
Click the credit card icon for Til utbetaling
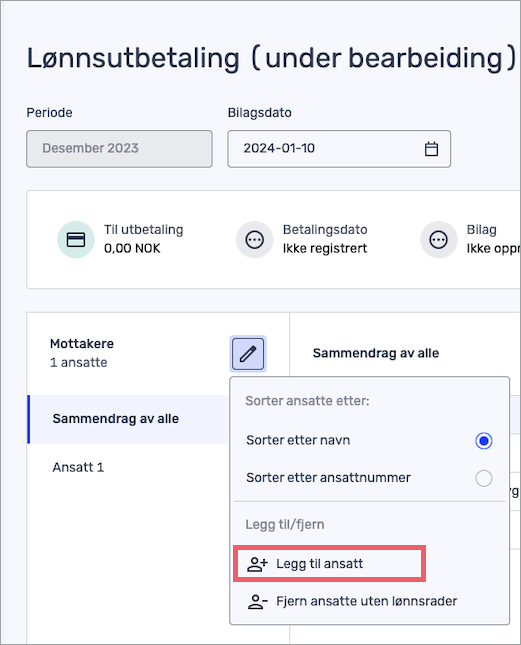click(x=76, y=239)
